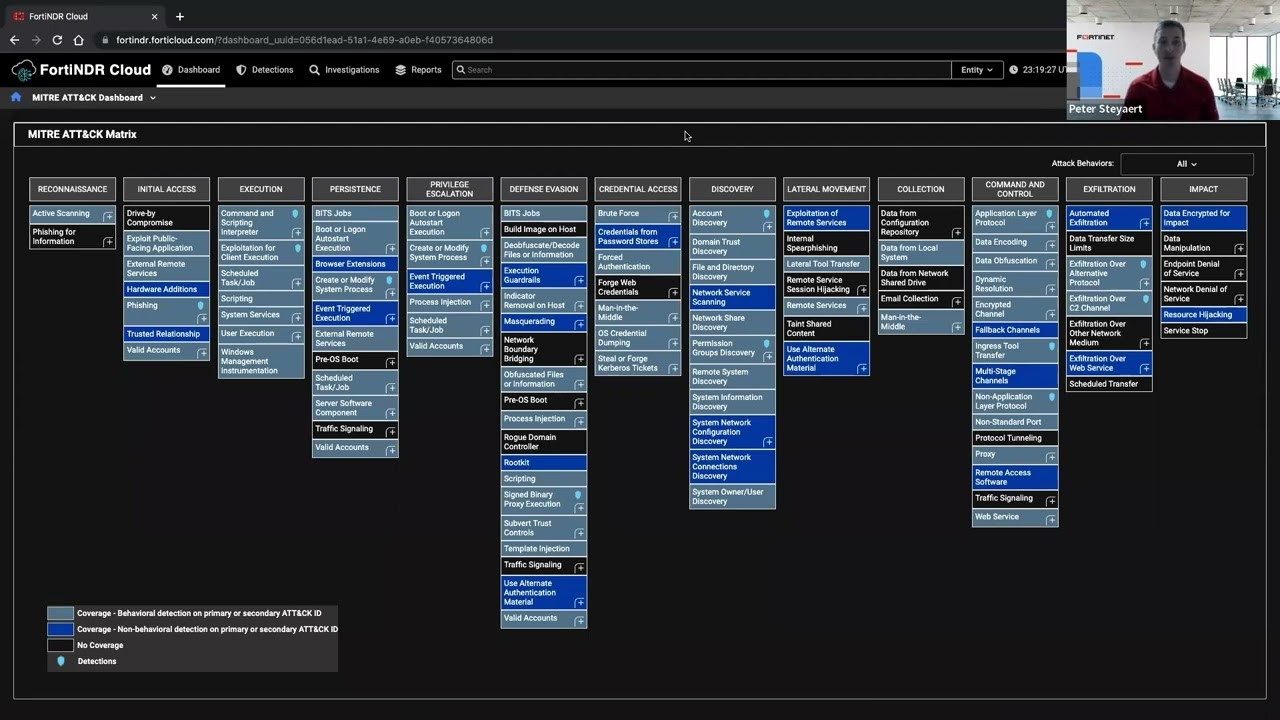Screen dimensions: 1280x720
Task: Click the detection shield on Exfiltration Over C2 Channel
Action: (1145, 299)
